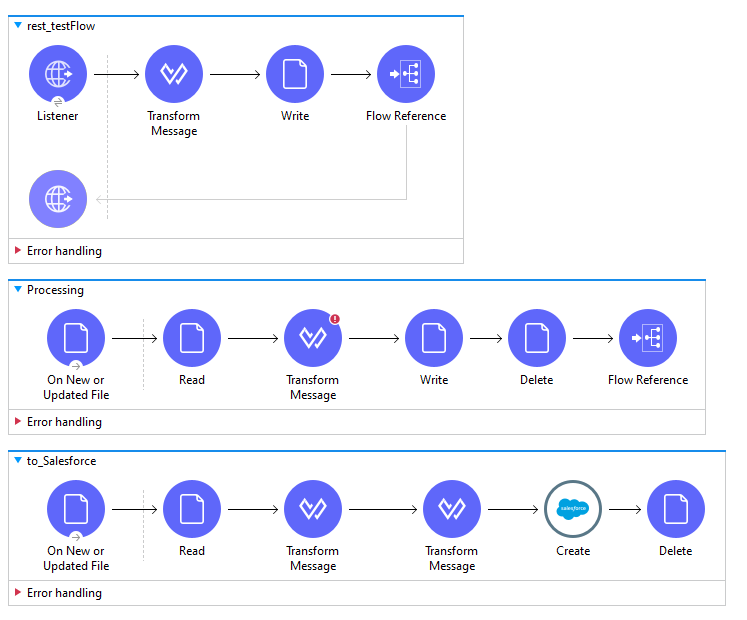Select the Salesforce Create connector
Screen dimensions: 747x620
tap(573, 509)
